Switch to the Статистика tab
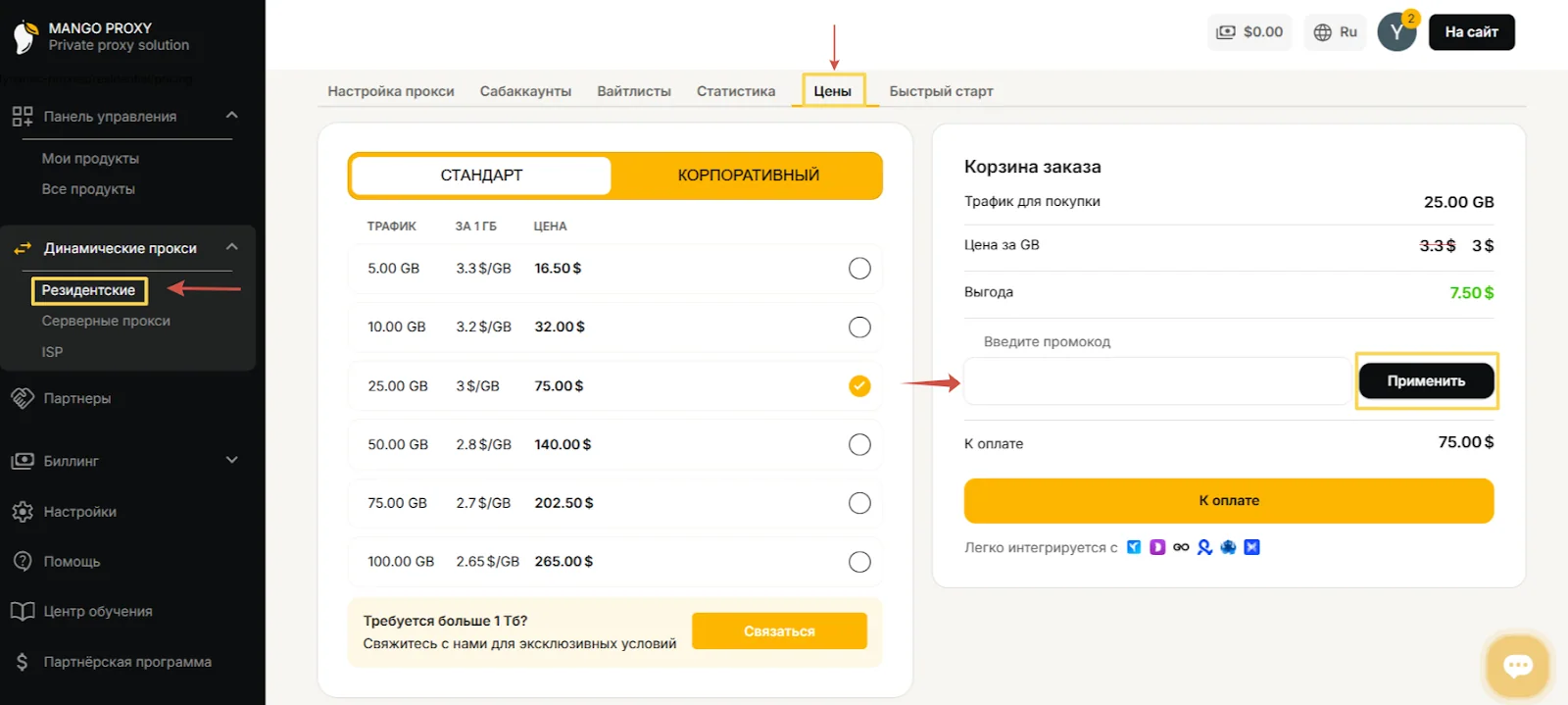 (735, 91)
